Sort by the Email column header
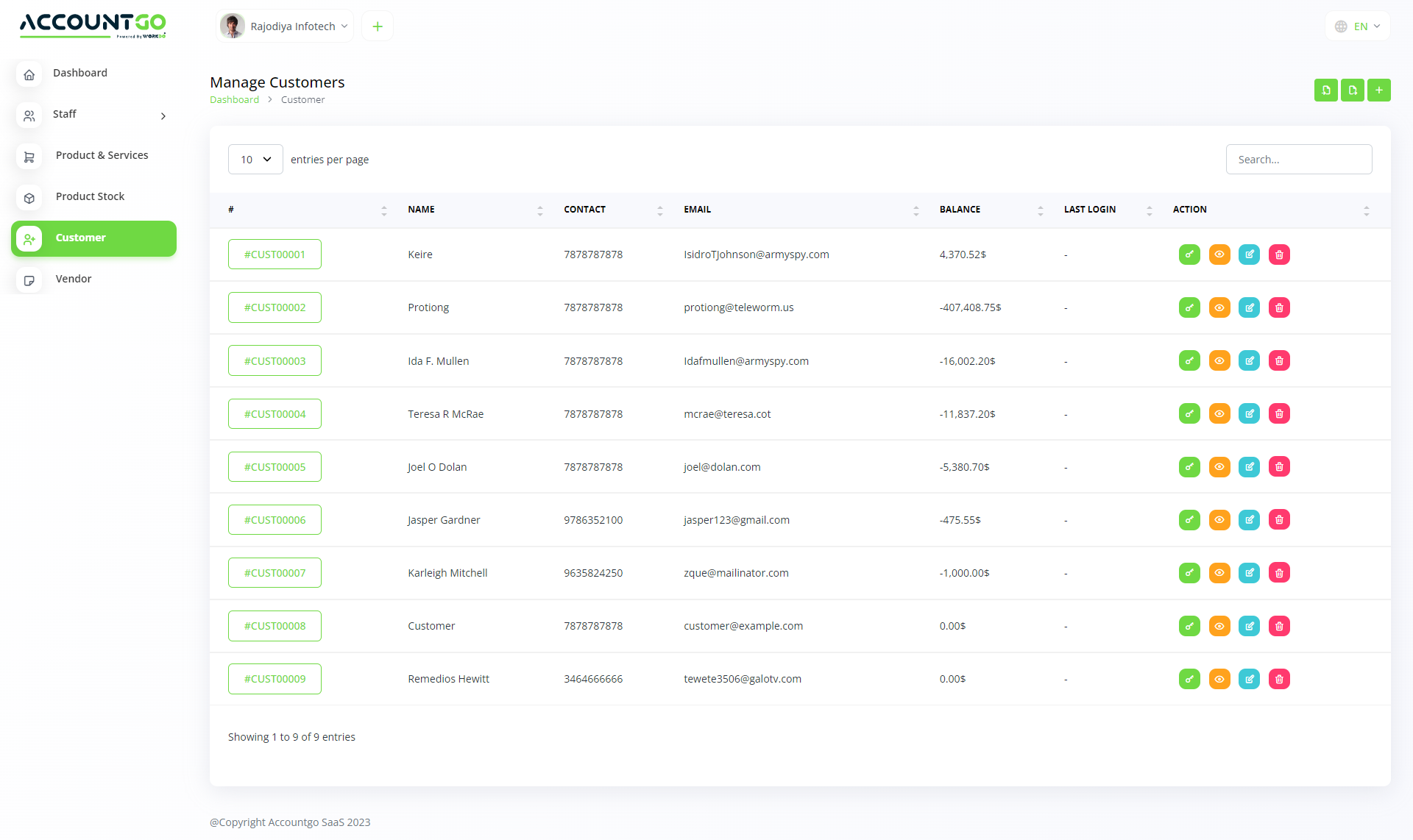The image size is (1413, 840). coord(801,210)
